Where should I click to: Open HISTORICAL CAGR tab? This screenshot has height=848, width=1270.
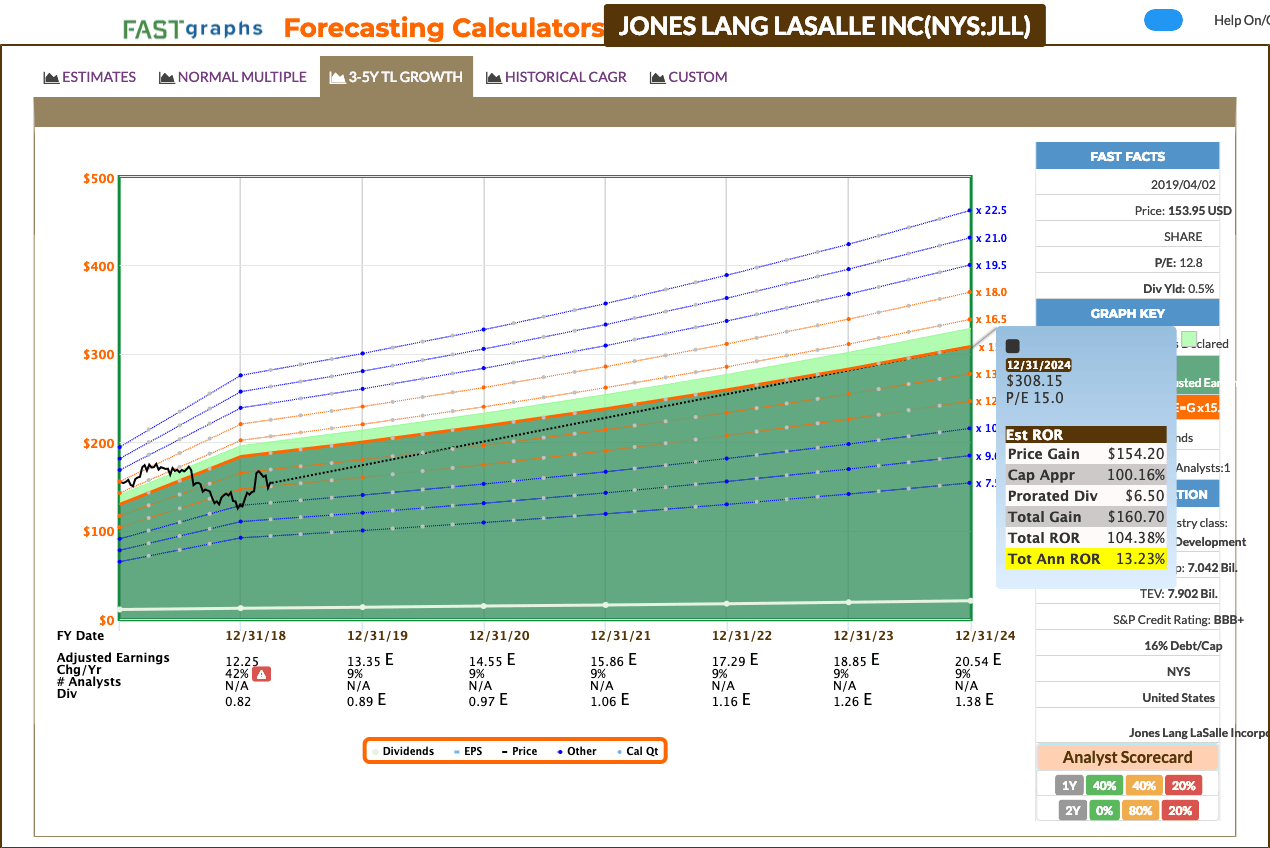click(556, 77)
